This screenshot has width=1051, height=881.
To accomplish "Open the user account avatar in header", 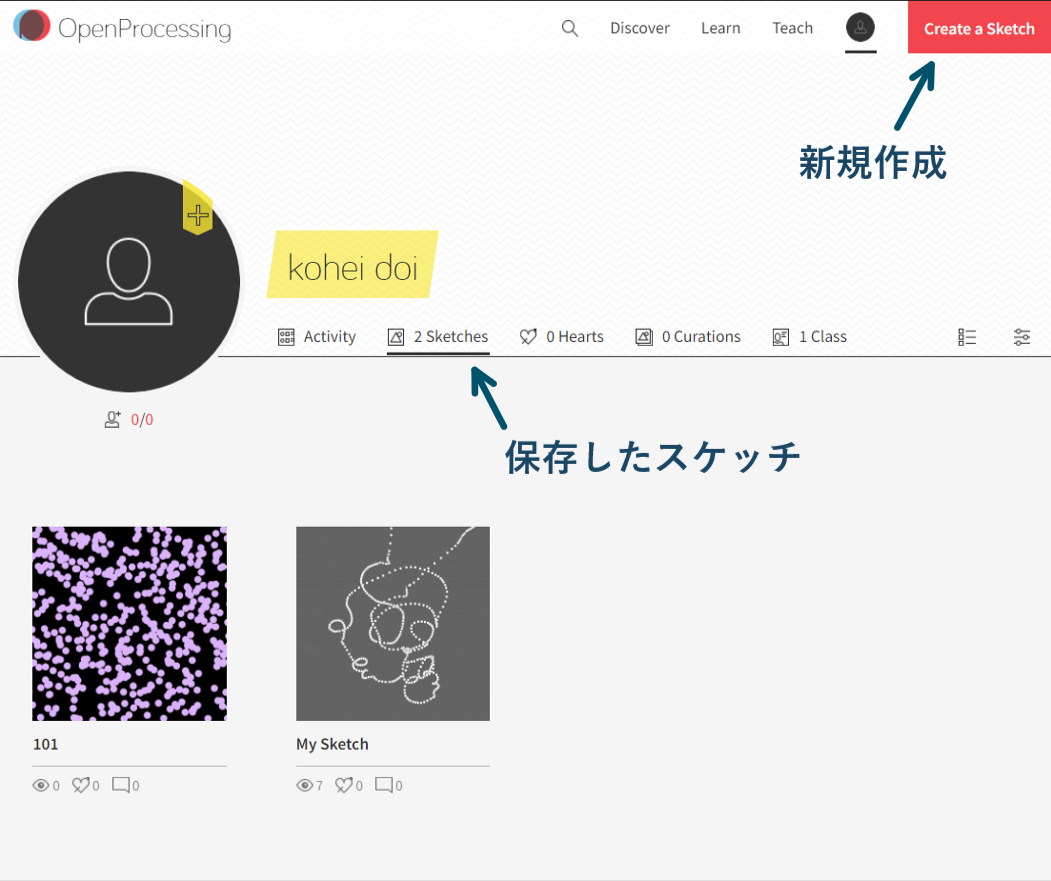I will click(860, 27).
